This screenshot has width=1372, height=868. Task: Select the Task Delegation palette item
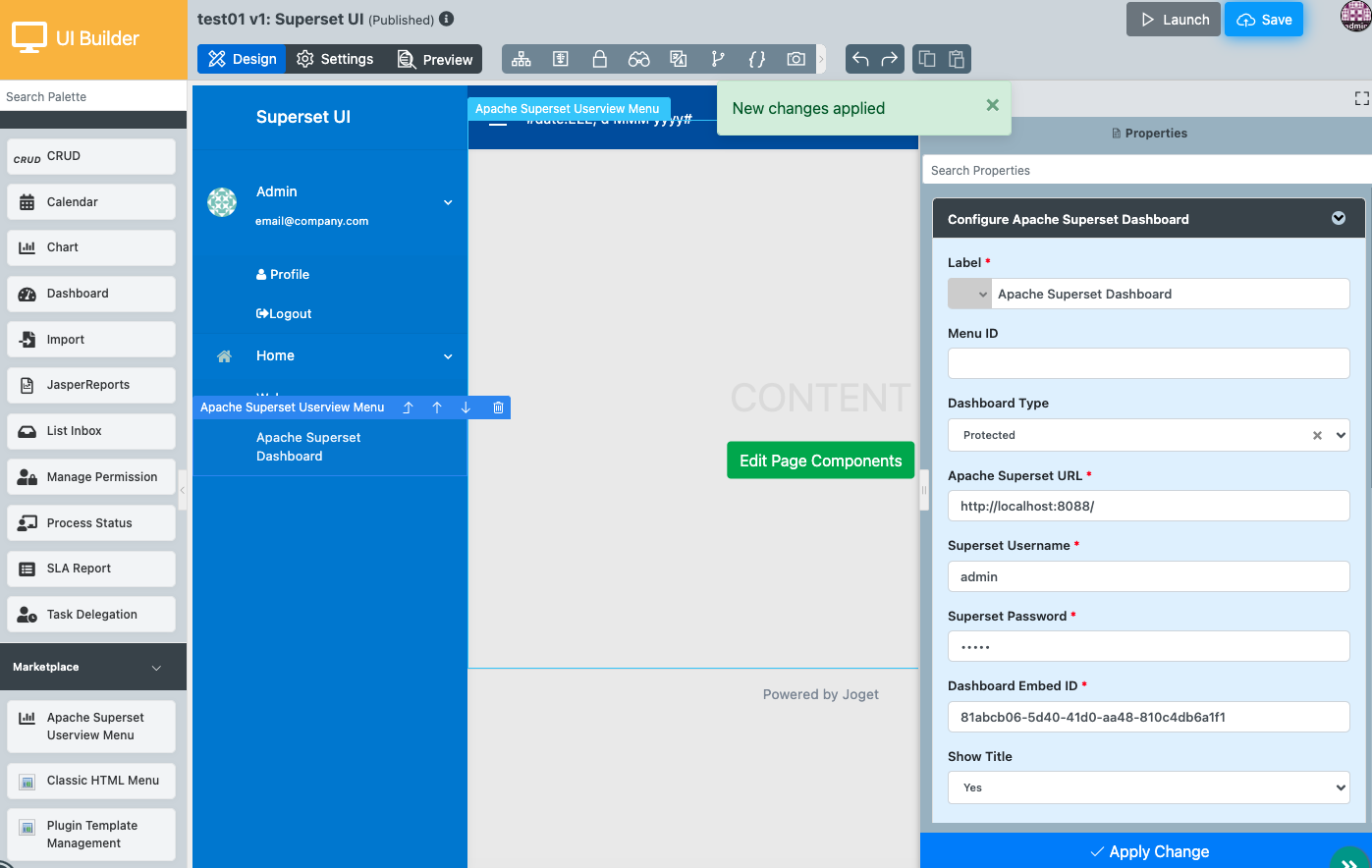click(91, 615)
